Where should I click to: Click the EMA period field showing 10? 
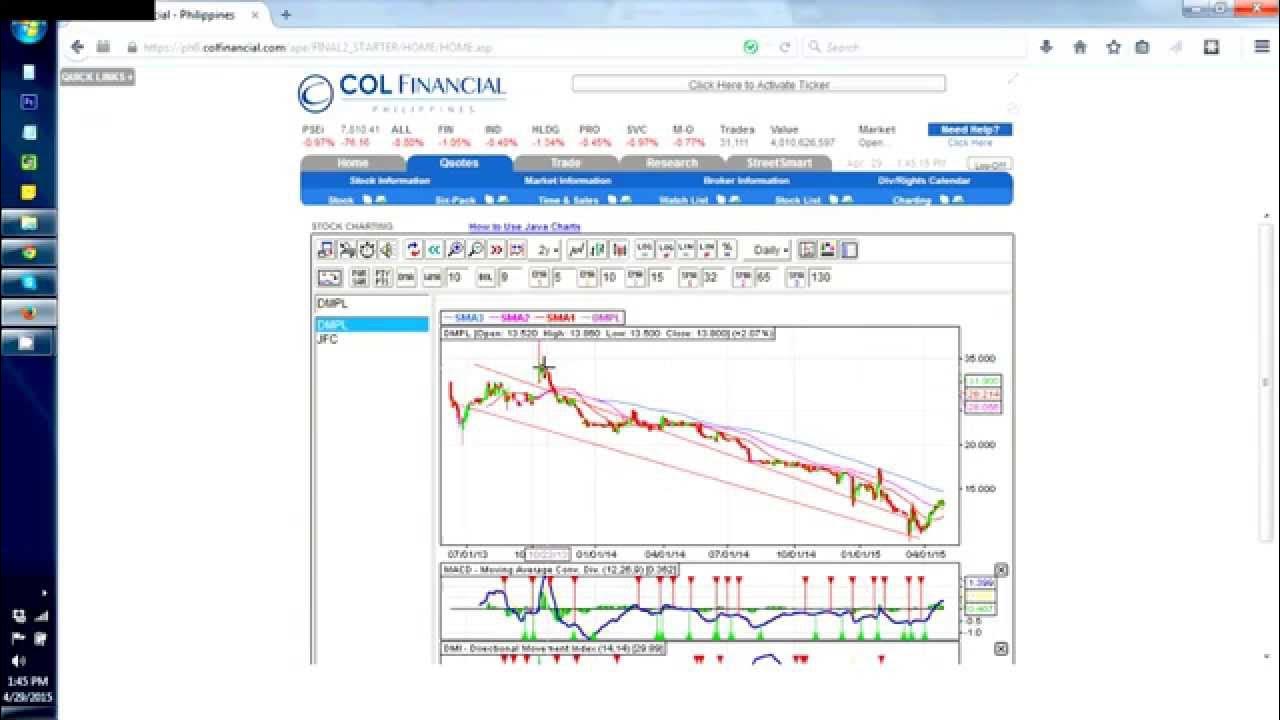tap(610, 277)
